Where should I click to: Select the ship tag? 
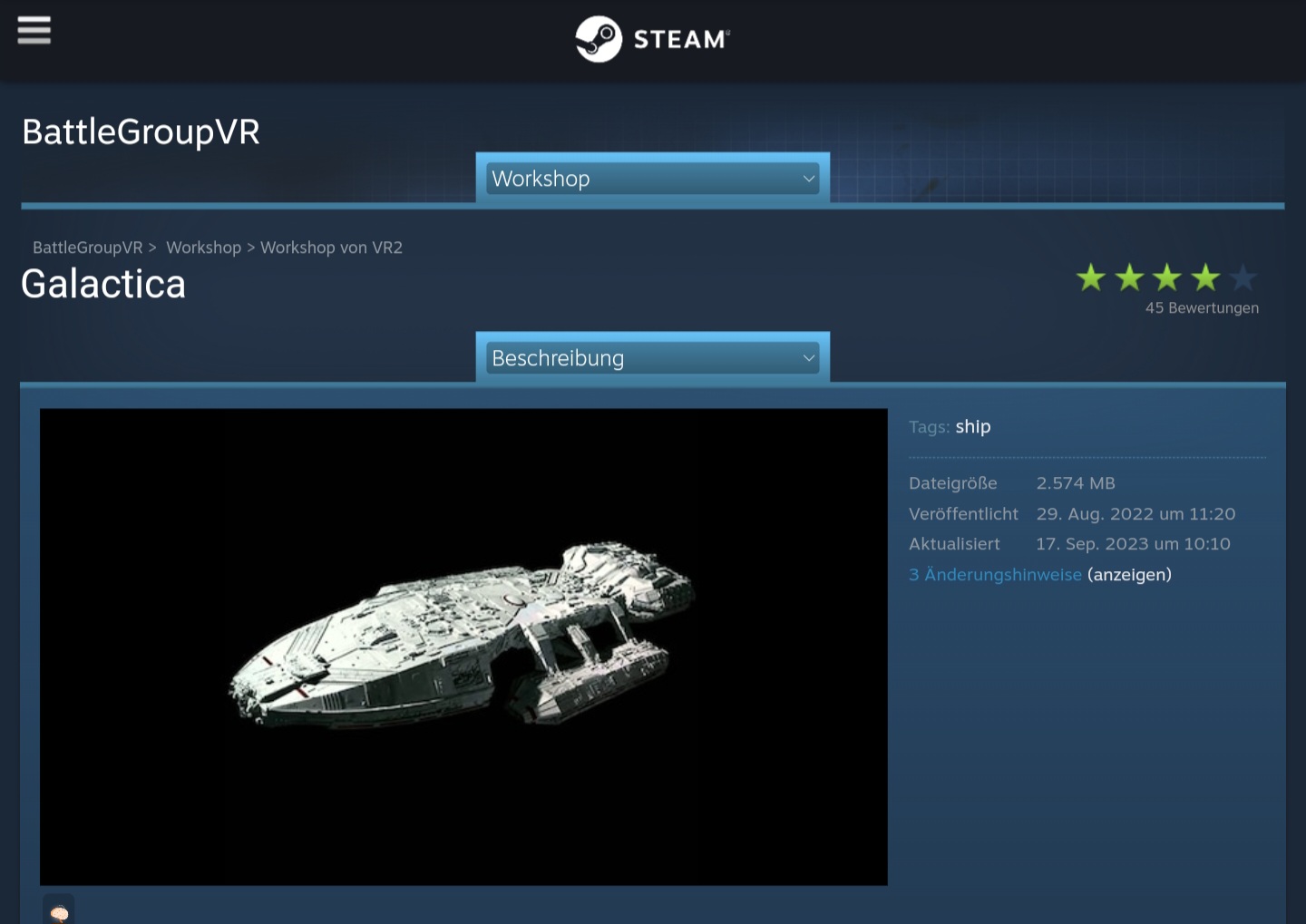(973, 426)
